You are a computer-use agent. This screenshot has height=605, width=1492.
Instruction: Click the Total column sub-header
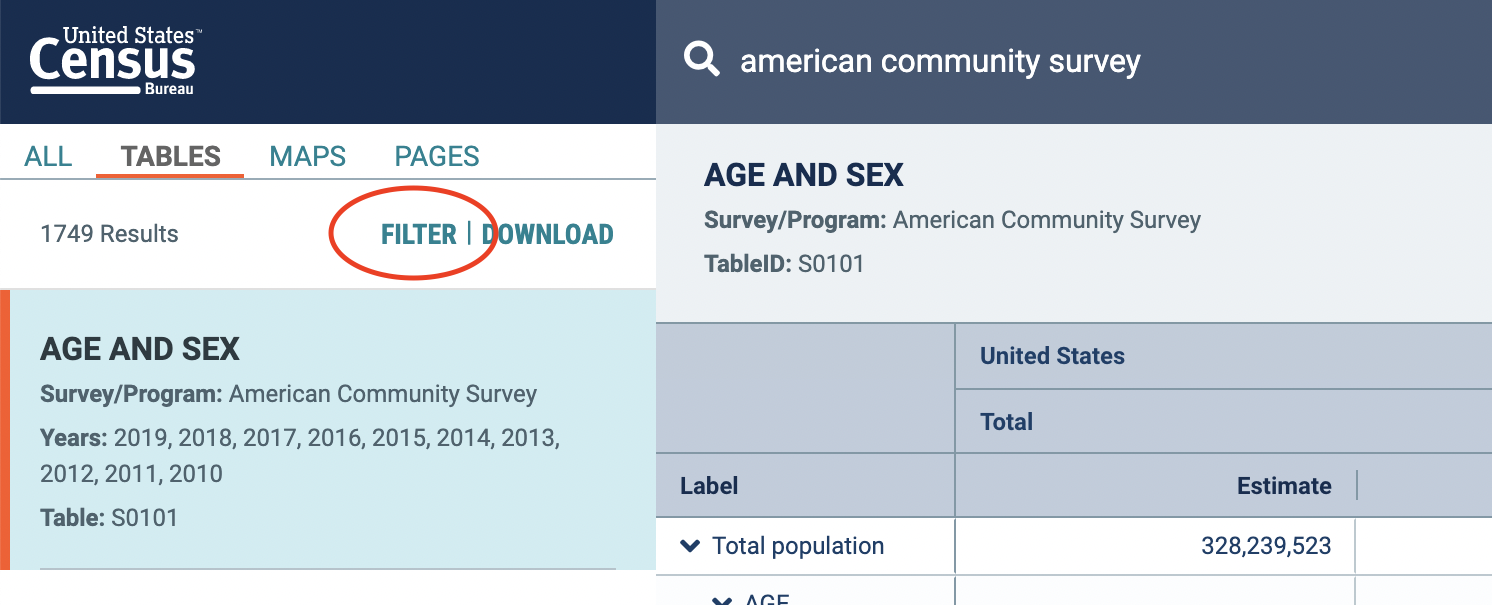(1006, 422)
